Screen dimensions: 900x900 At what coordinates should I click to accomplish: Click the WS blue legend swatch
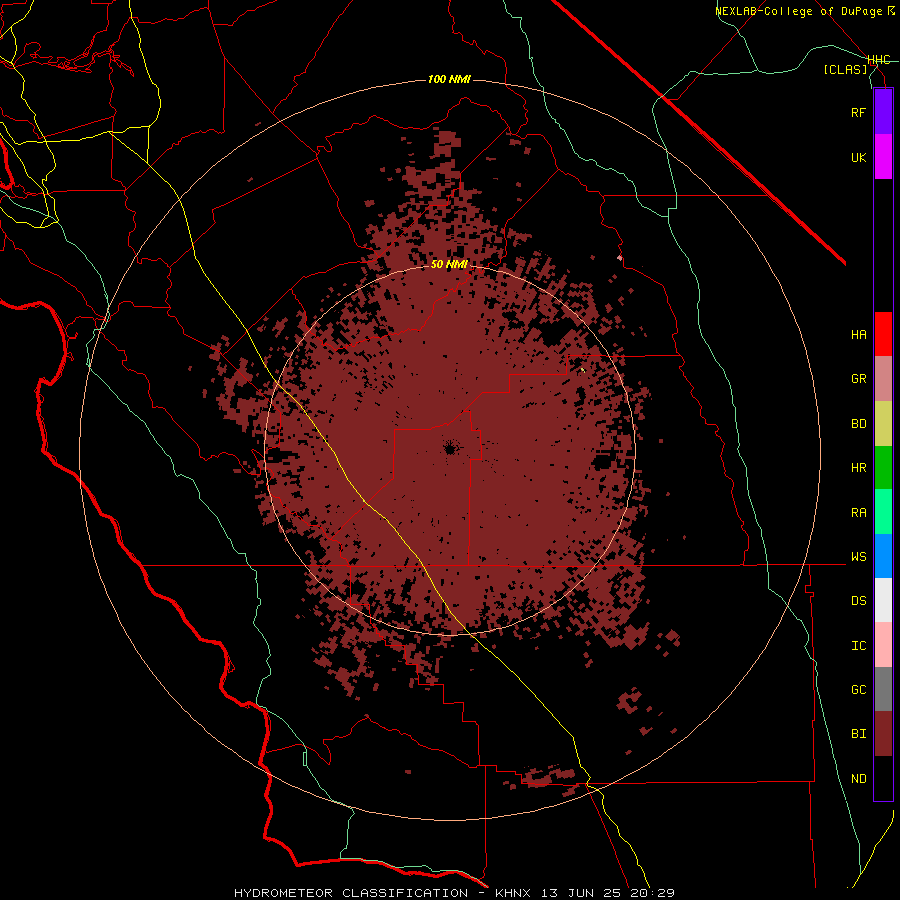pos(883,556)
